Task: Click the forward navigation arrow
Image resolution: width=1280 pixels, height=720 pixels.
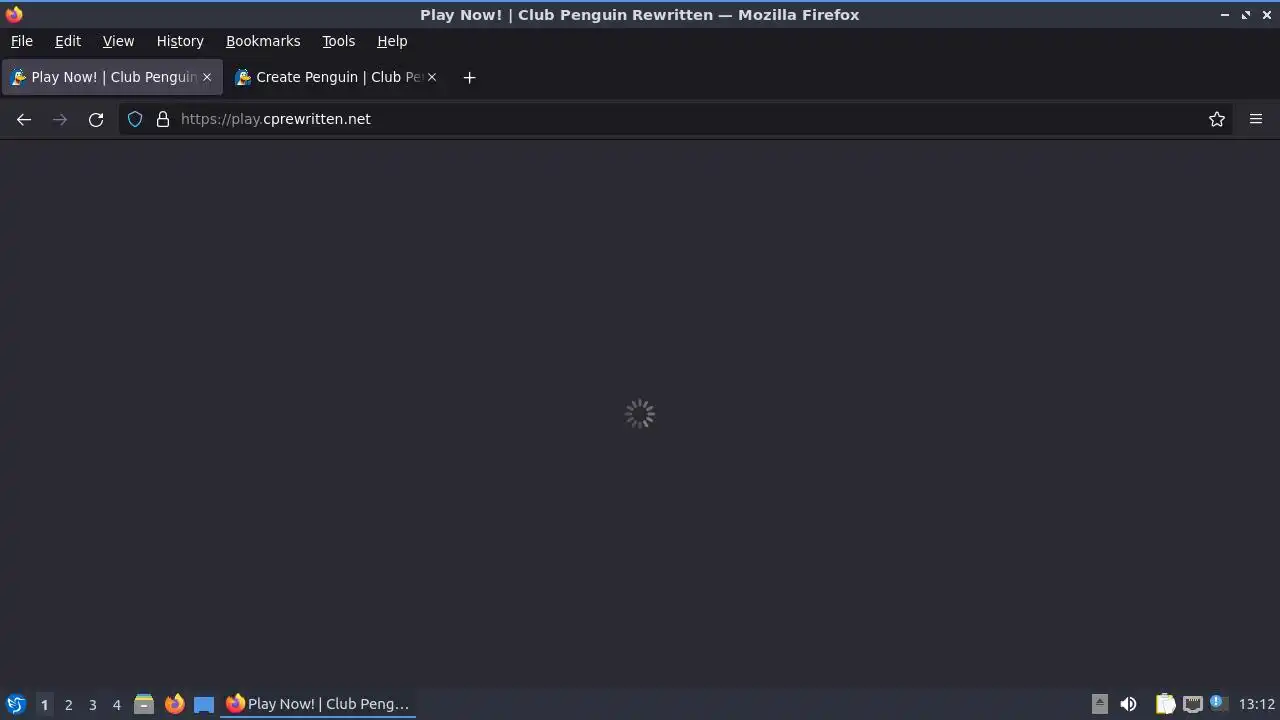Action: tap(60, 119)
